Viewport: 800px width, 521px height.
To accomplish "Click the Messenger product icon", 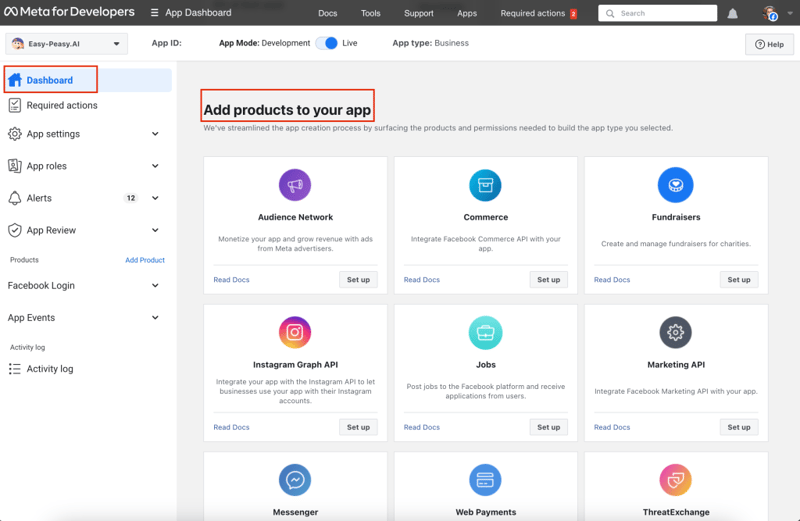I will coord(294,480).
